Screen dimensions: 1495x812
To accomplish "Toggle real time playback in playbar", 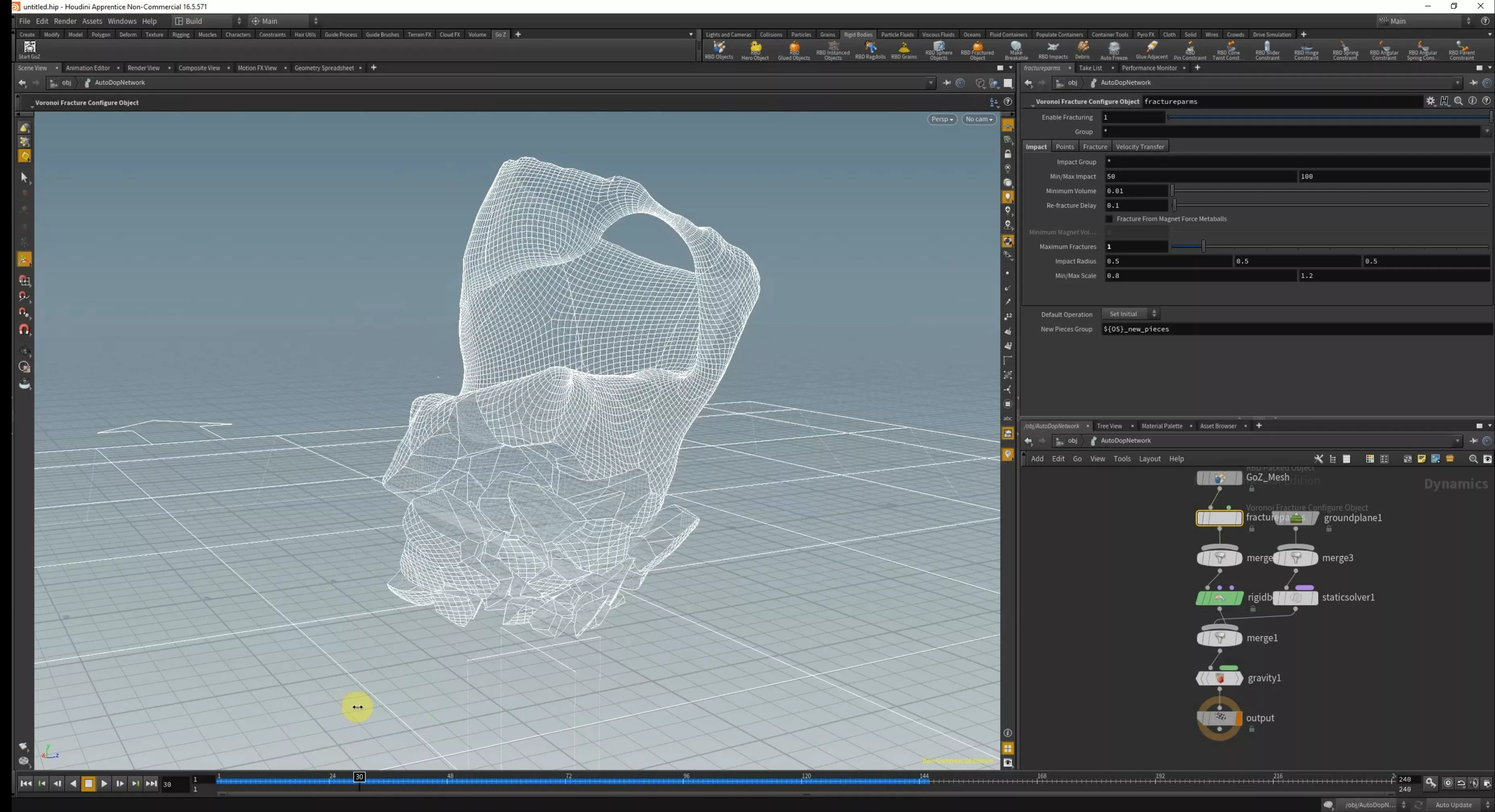I will (x=1447, y=783).
